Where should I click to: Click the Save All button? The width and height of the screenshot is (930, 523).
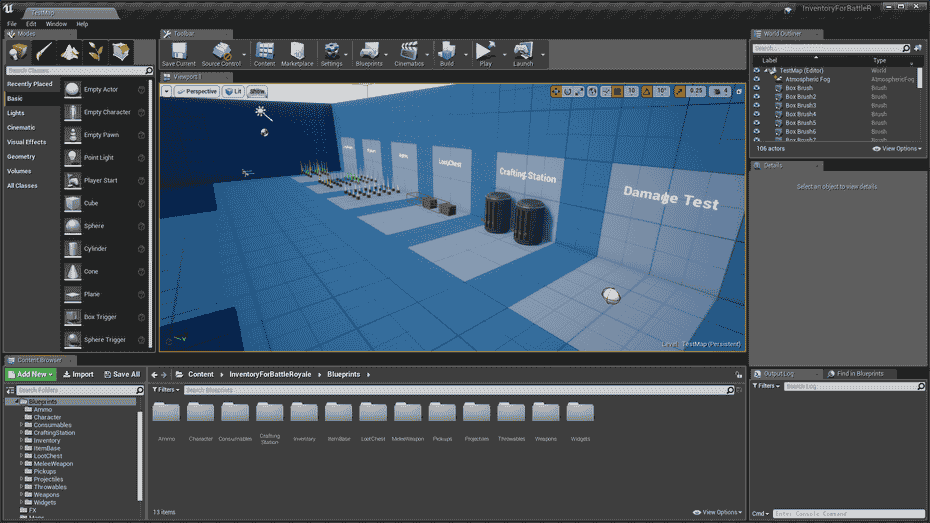click(x=122, y=375)
